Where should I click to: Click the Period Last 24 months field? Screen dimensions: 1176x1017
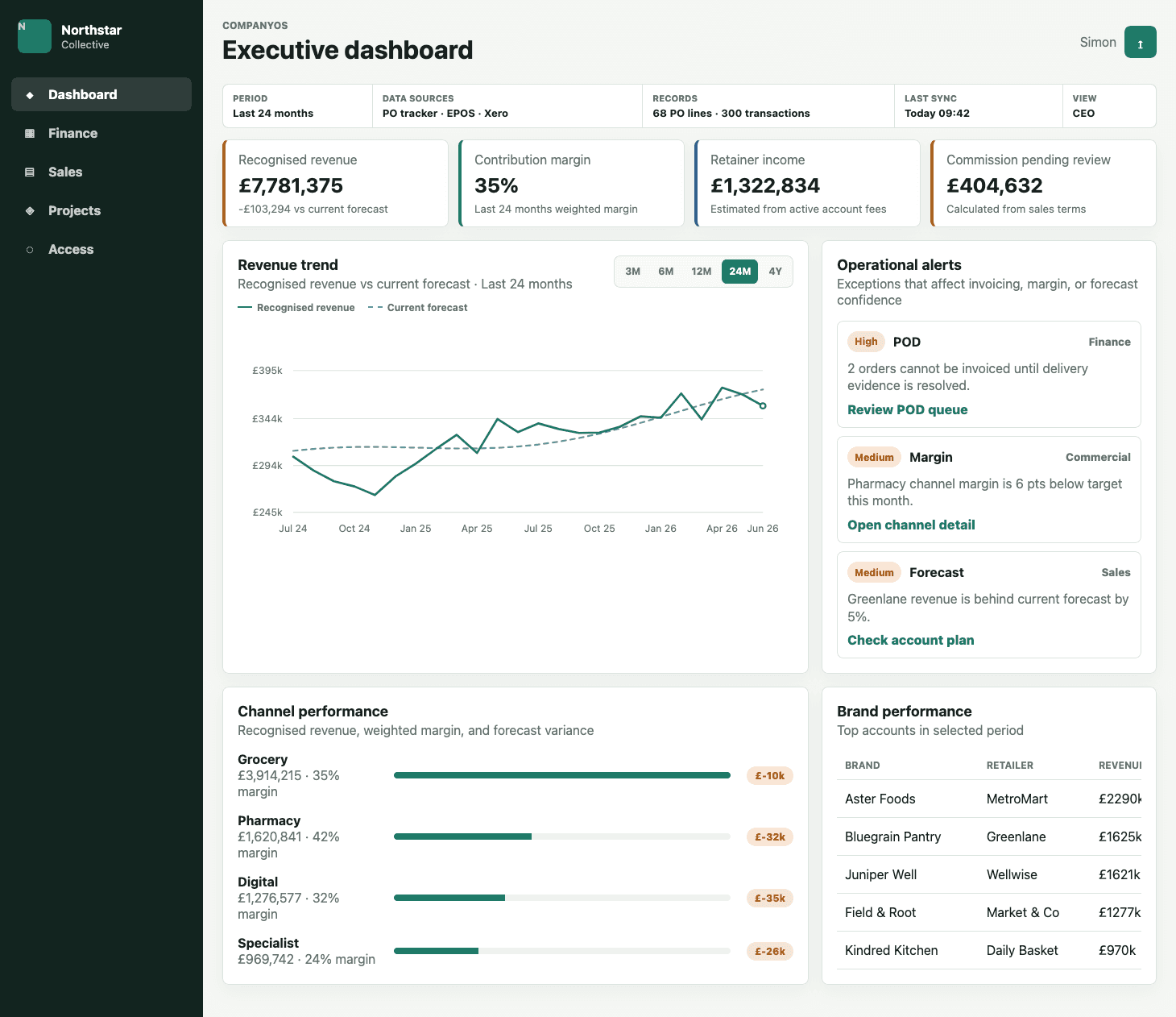click(297, 106)
